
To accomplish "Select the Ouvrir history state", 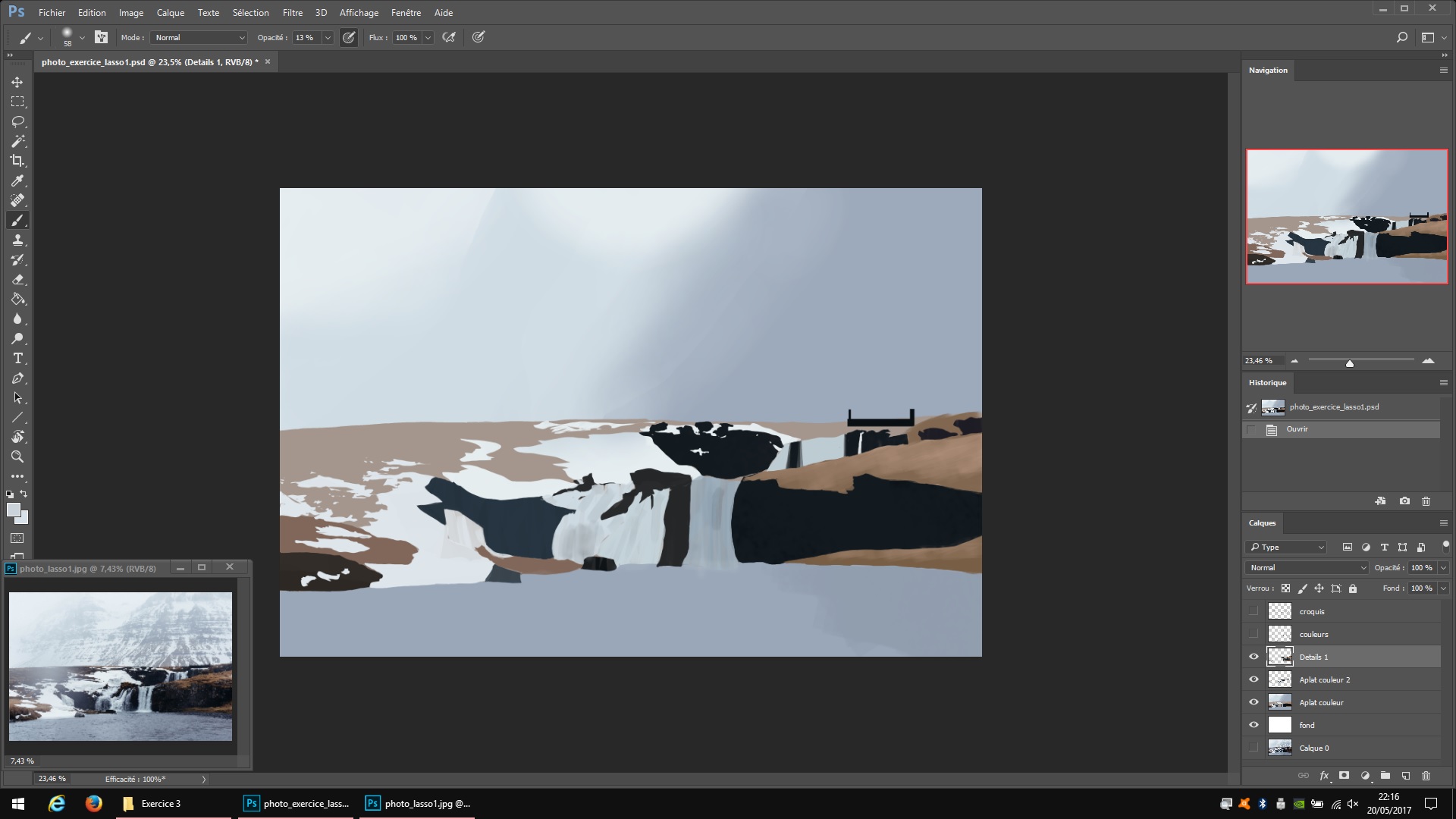I will 1297,429.
